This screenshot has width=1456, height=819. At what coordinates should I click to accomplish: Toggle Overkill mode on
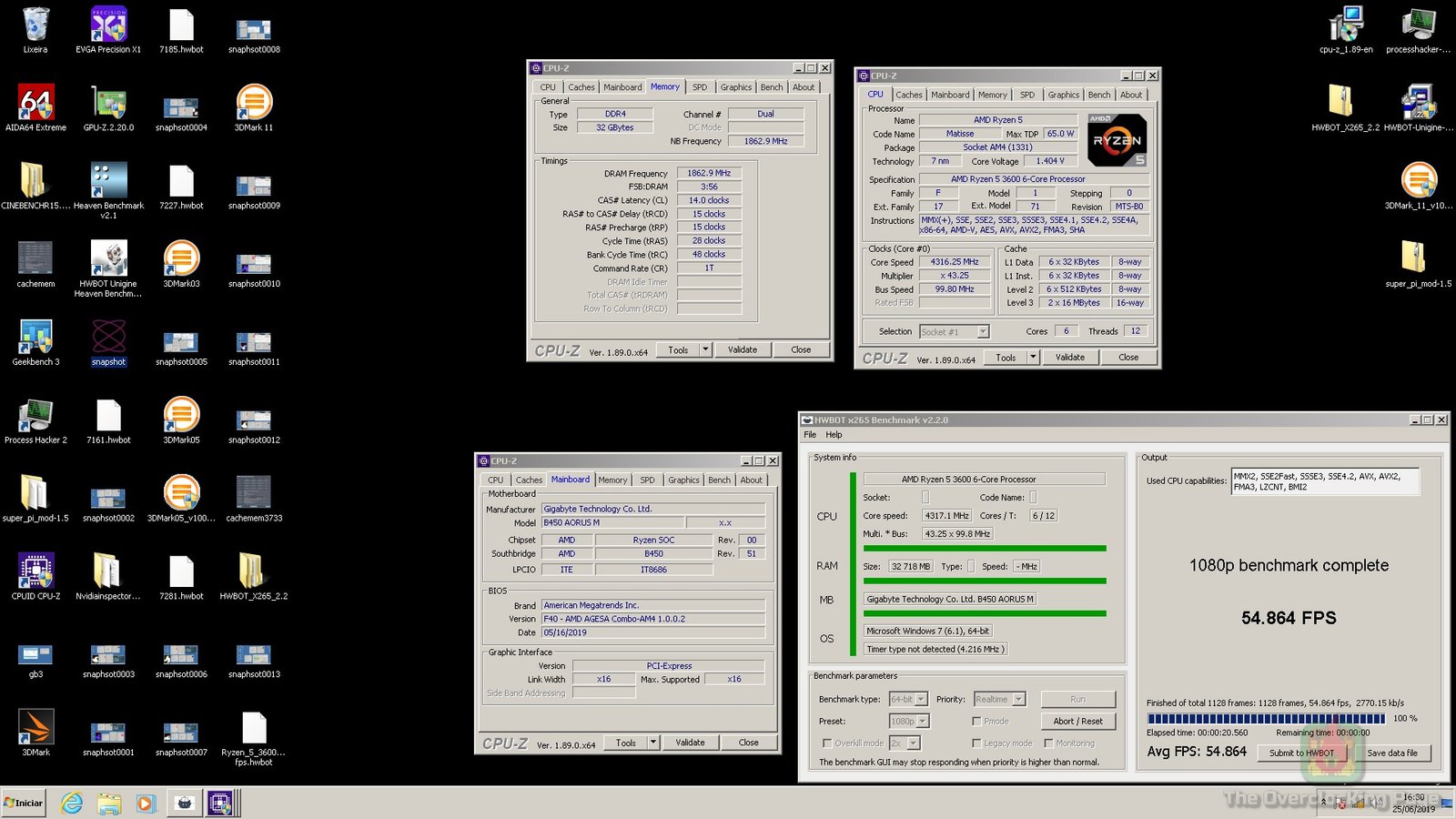828,743
